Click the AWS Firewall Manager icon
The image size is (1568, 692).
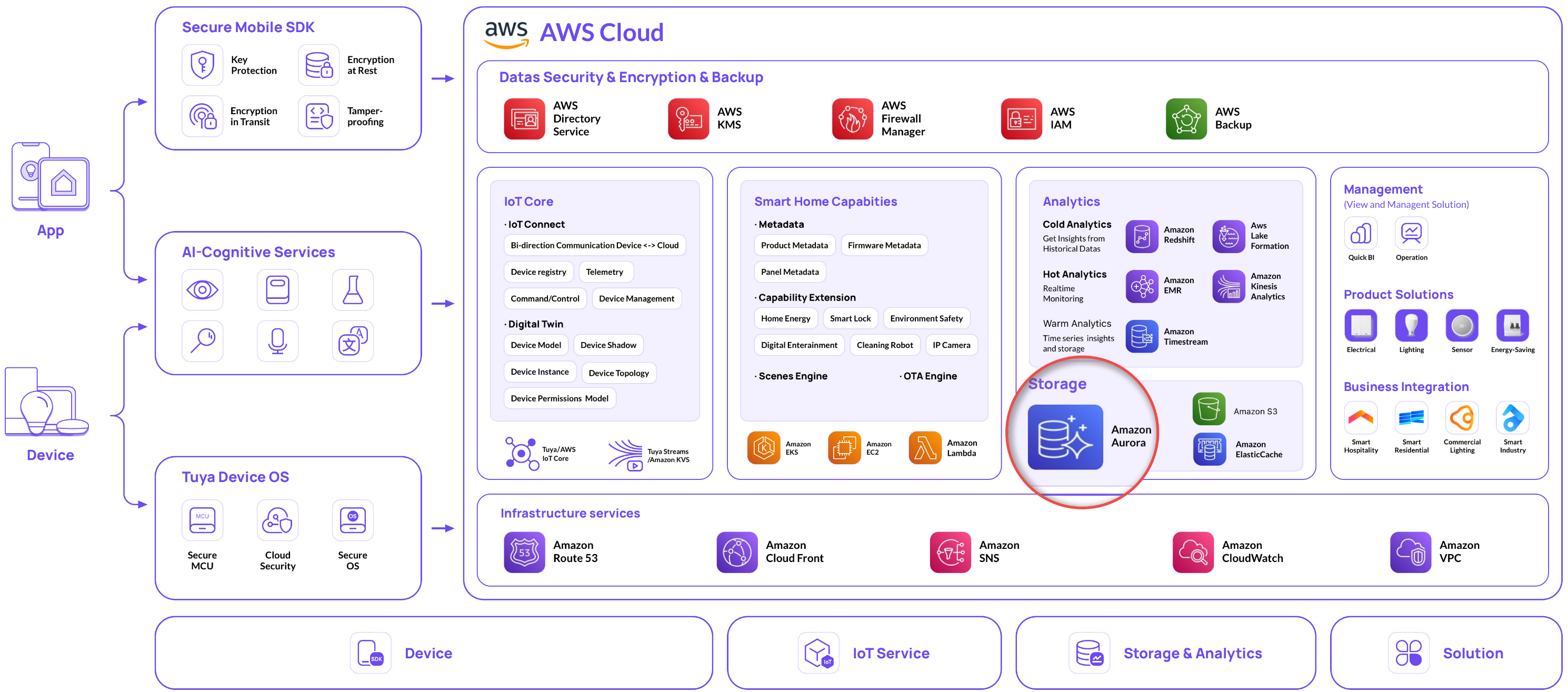click(852, 119)
